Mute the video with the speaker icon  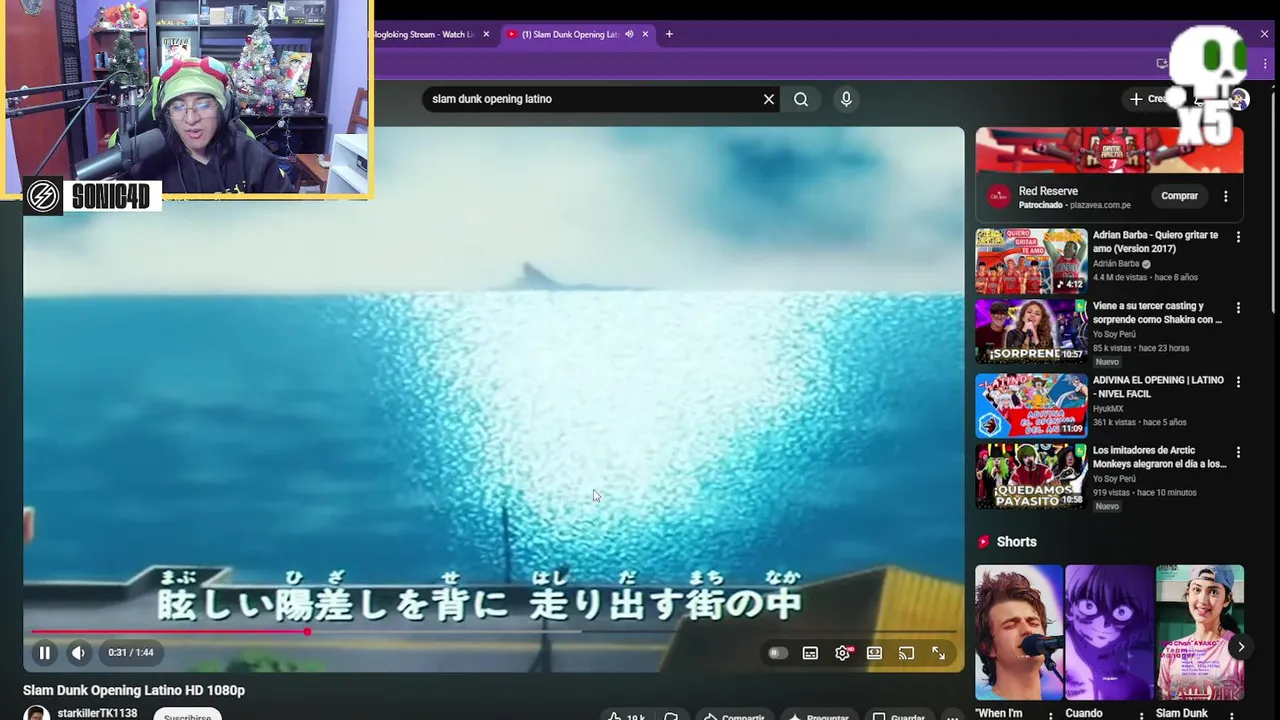pyautogui.click(x=79, y=653)
